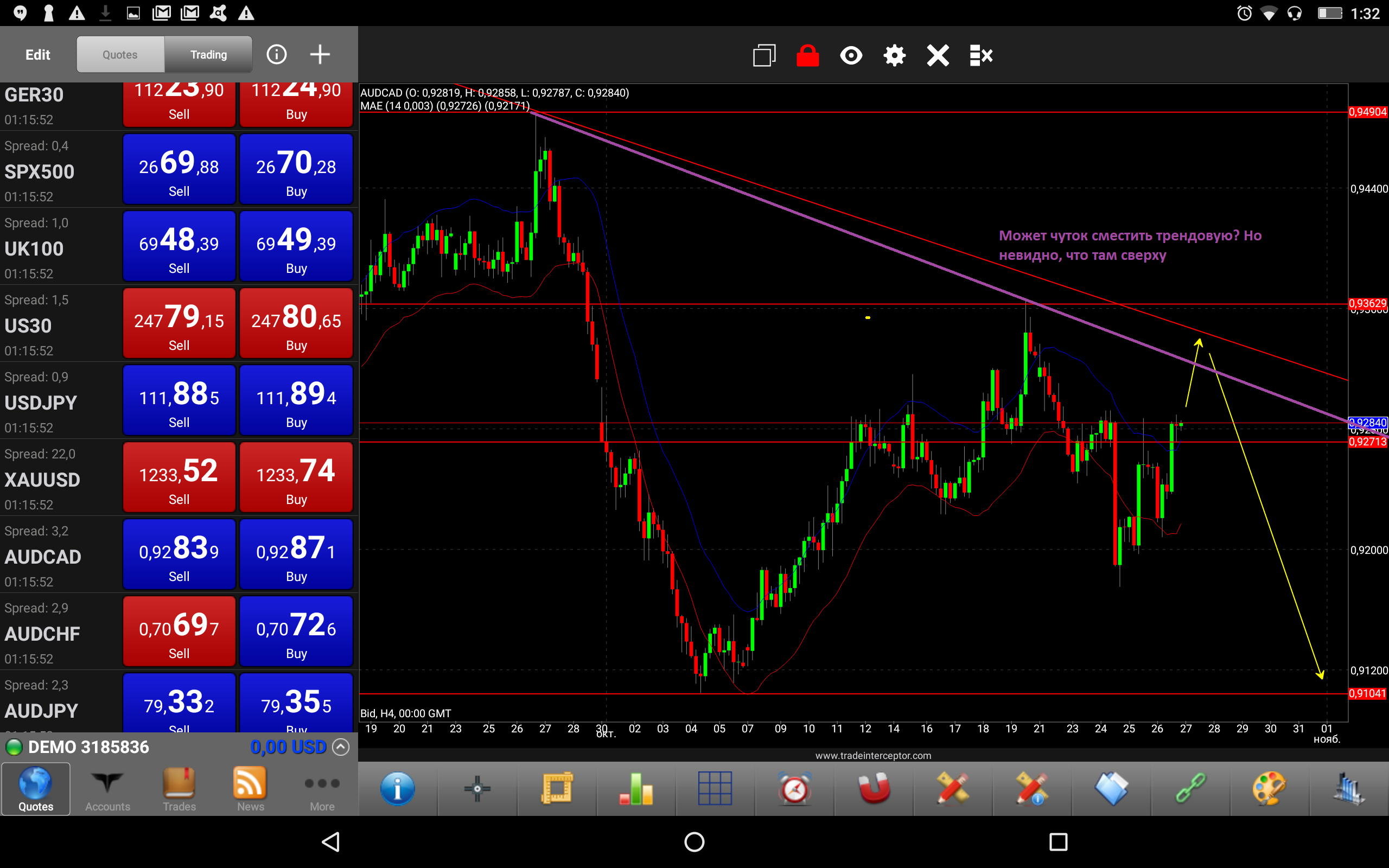The height and width of the screenshot is (868, 1389).
Task: Open the bar chart type icon
Action: (x=636, y=788)
